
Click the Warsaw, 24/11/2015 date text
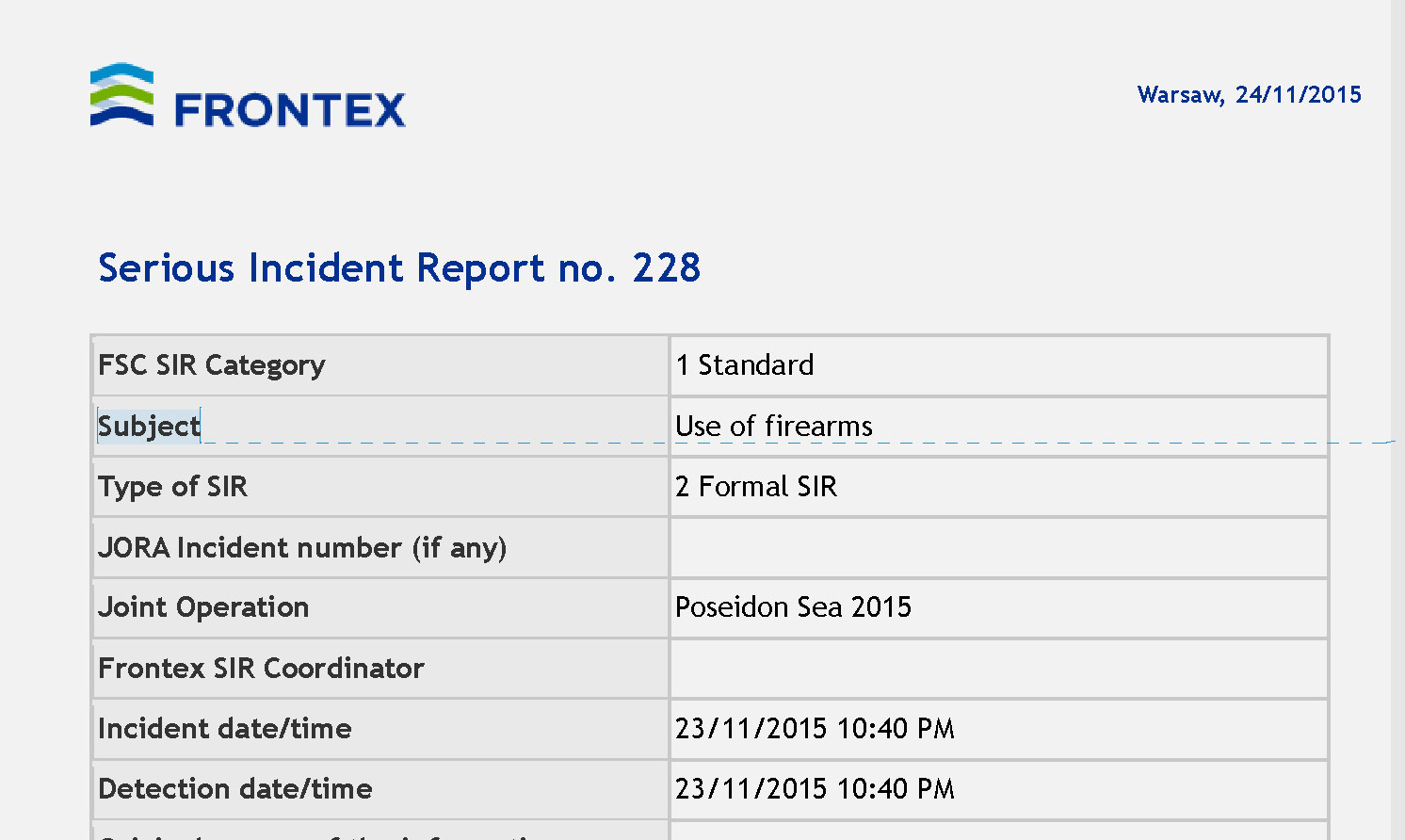pyautogui.click(x=1250, y=95)
